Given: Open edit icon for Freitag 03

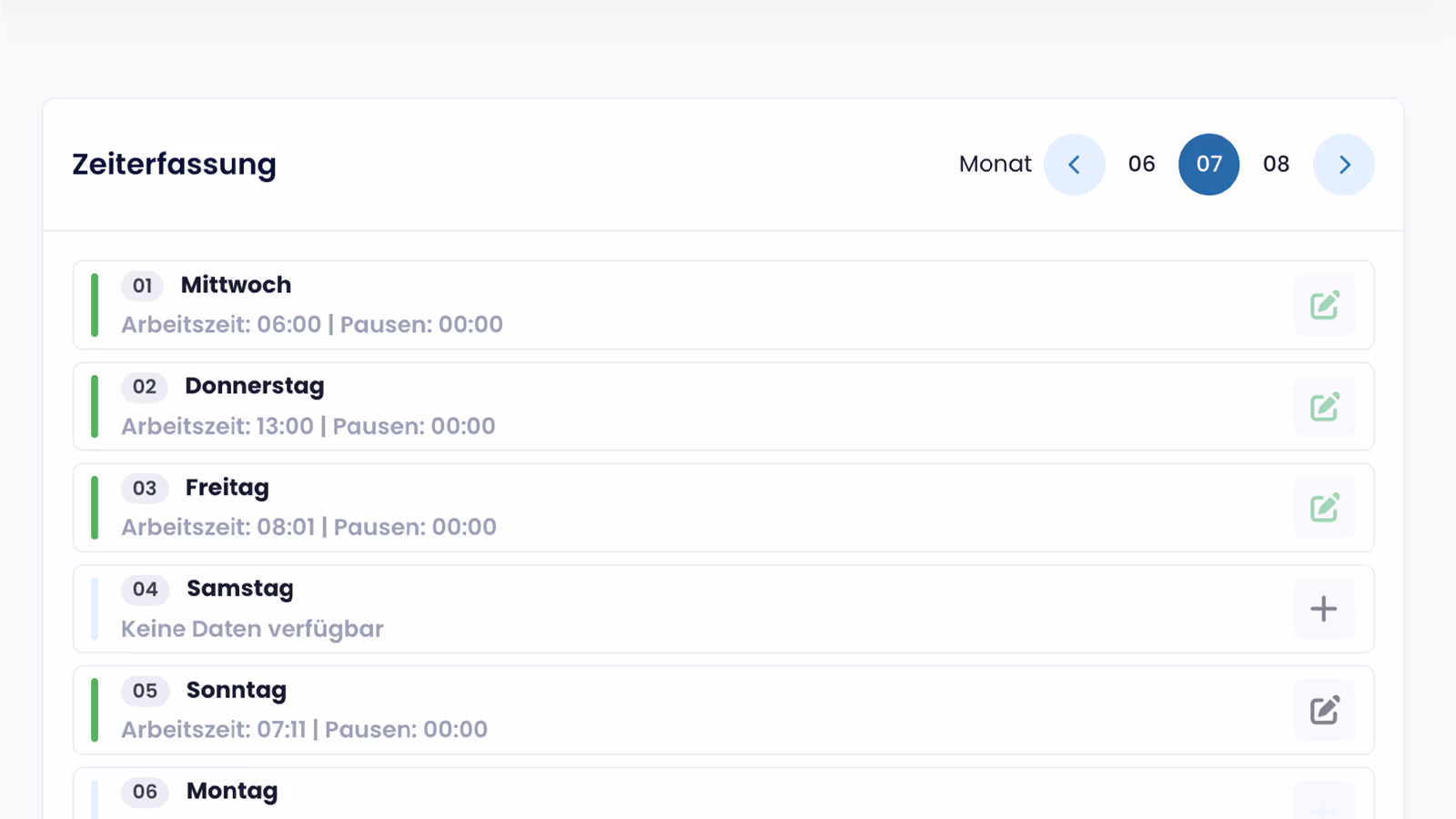Looking at the screenshot, I should click(1324, 508).
